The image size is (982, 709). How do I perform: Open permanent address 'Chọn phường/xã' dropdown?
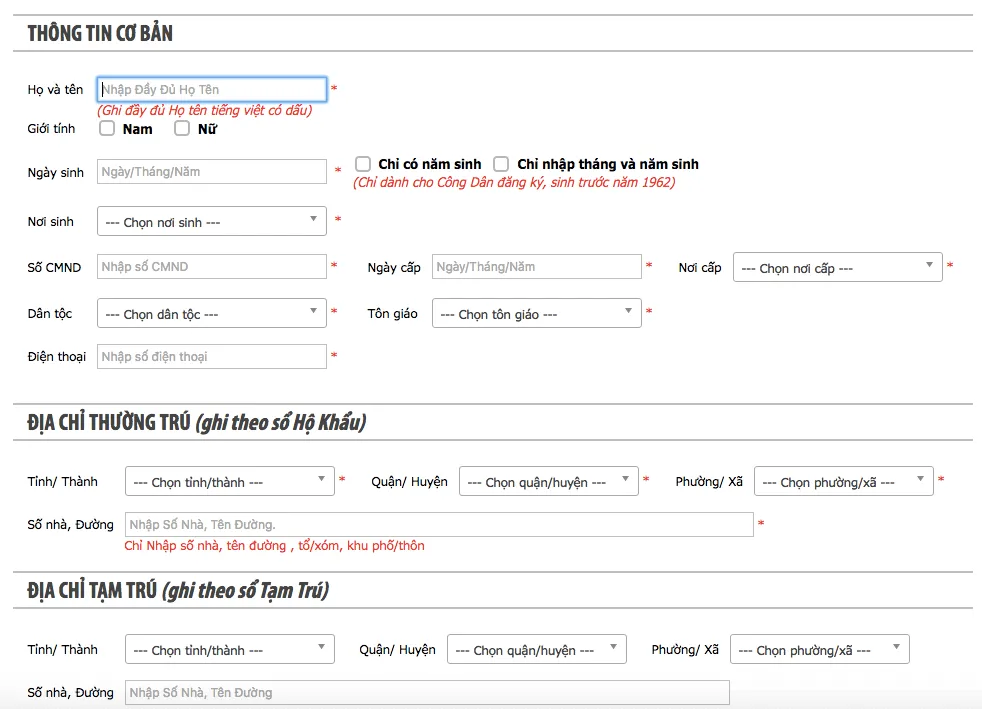tap(843, 481)
